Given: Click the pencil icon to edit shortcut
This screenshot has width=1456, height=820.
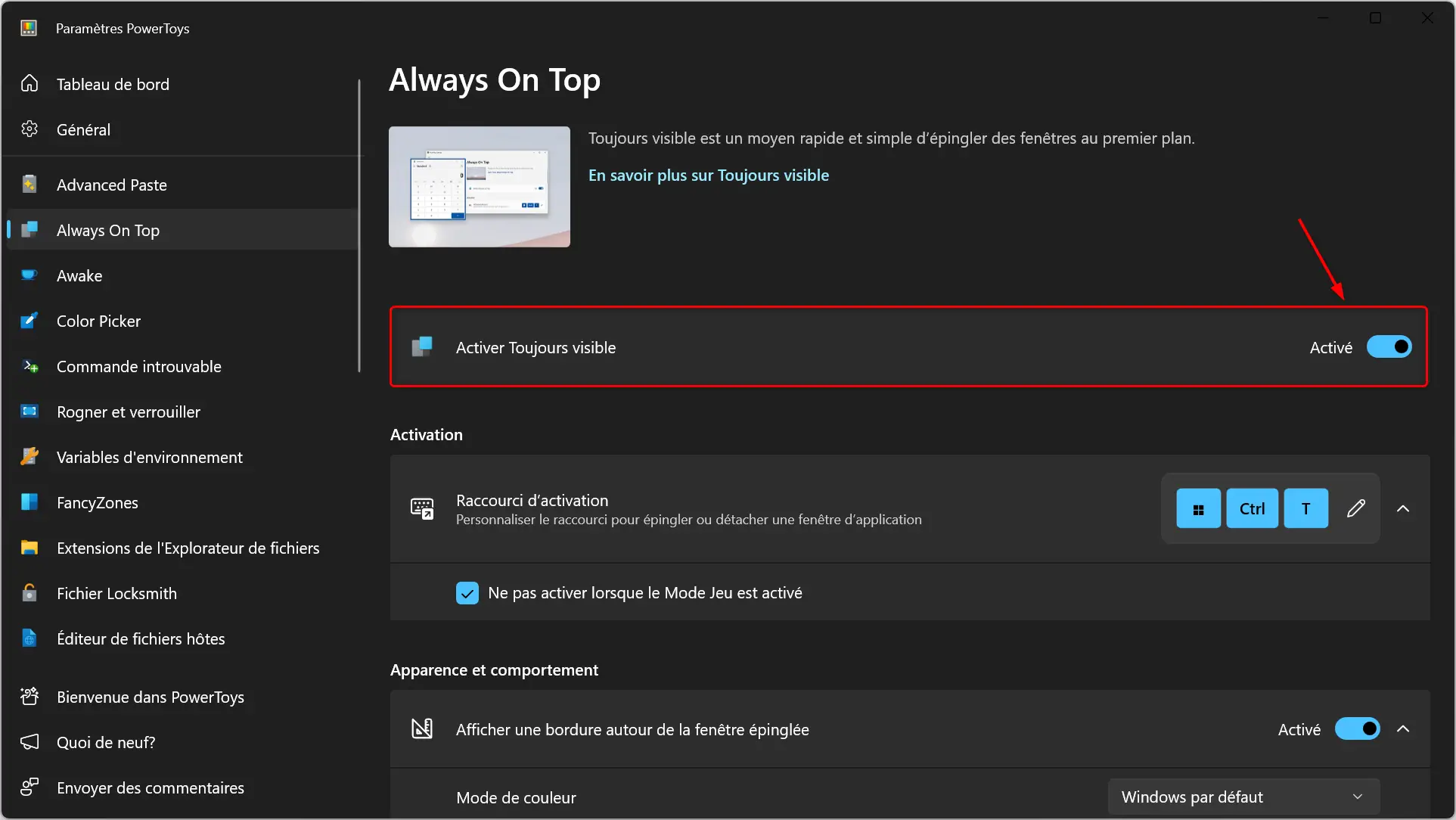Looking at the screenshot, I should coord(1355,508).
